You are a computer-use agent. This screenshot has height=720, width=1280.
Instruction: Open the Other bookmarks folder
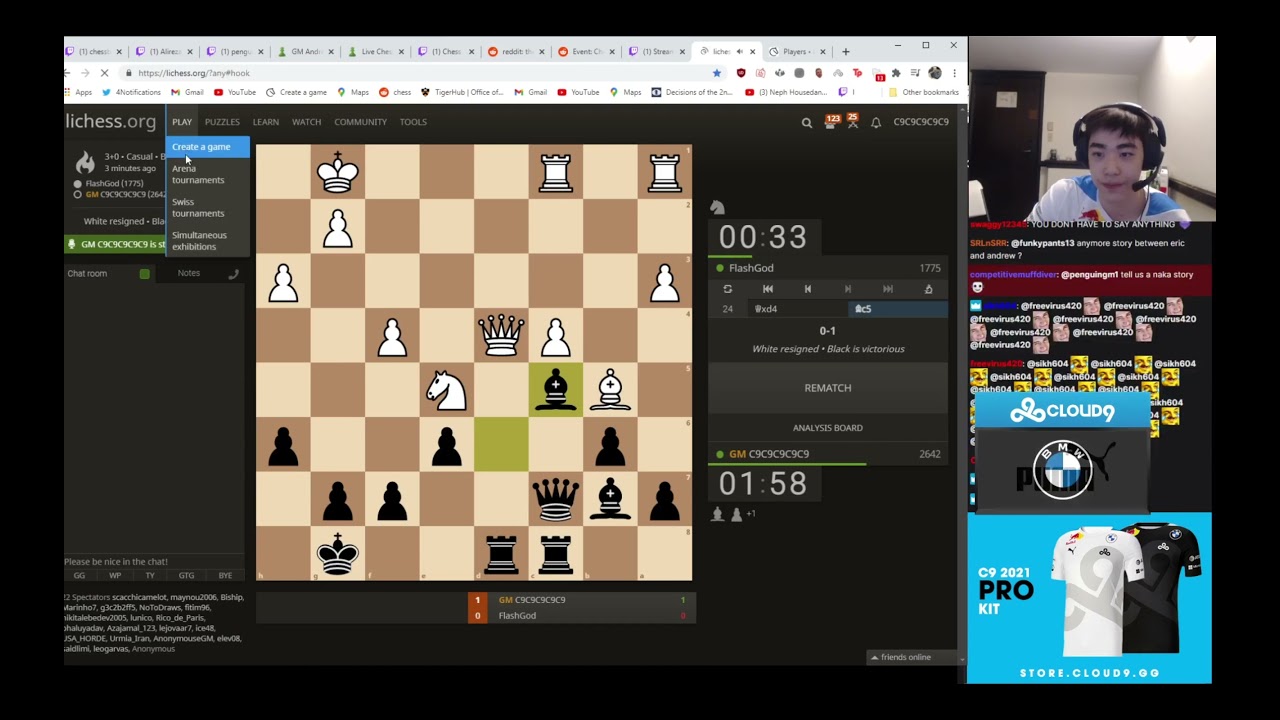pos(924,92)
